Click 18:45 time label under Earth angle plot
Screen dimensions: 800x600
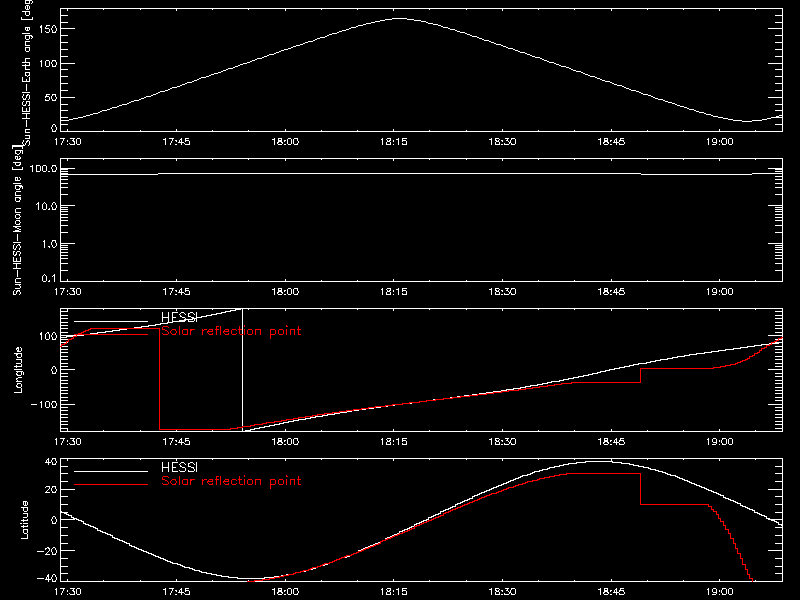click(x=611, y=141)
